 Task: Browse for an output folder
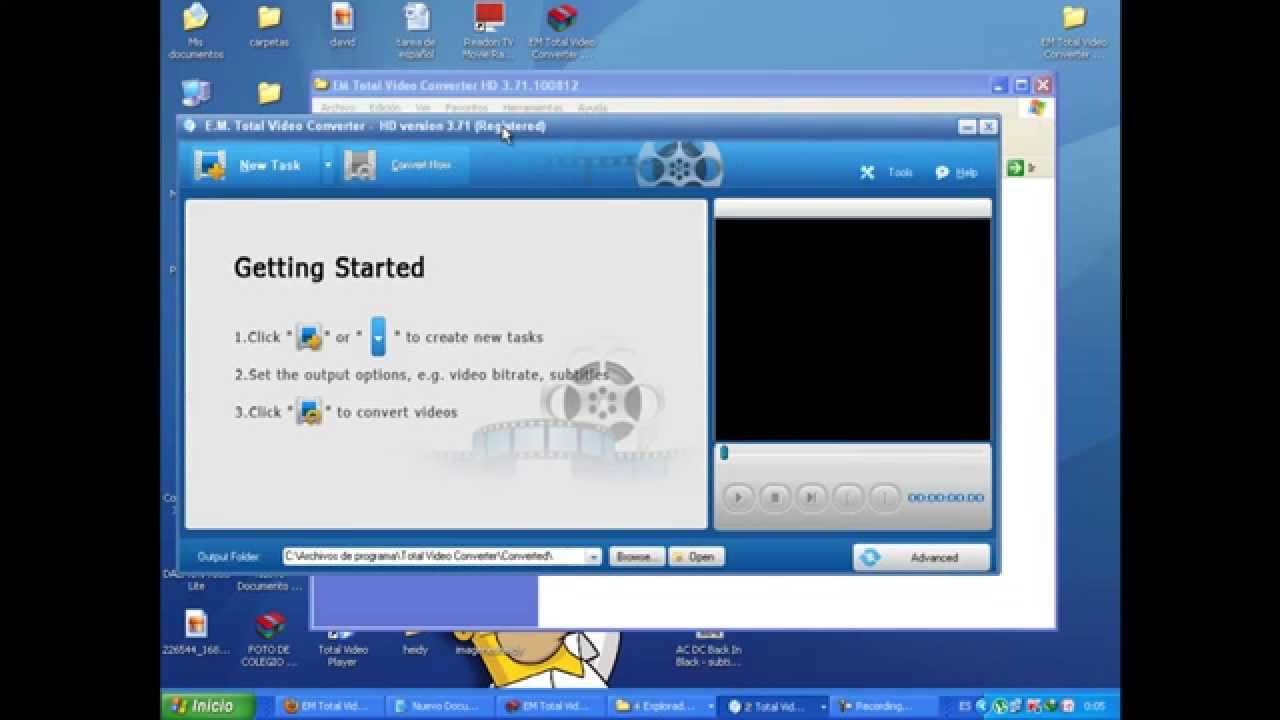click(636, 557)
